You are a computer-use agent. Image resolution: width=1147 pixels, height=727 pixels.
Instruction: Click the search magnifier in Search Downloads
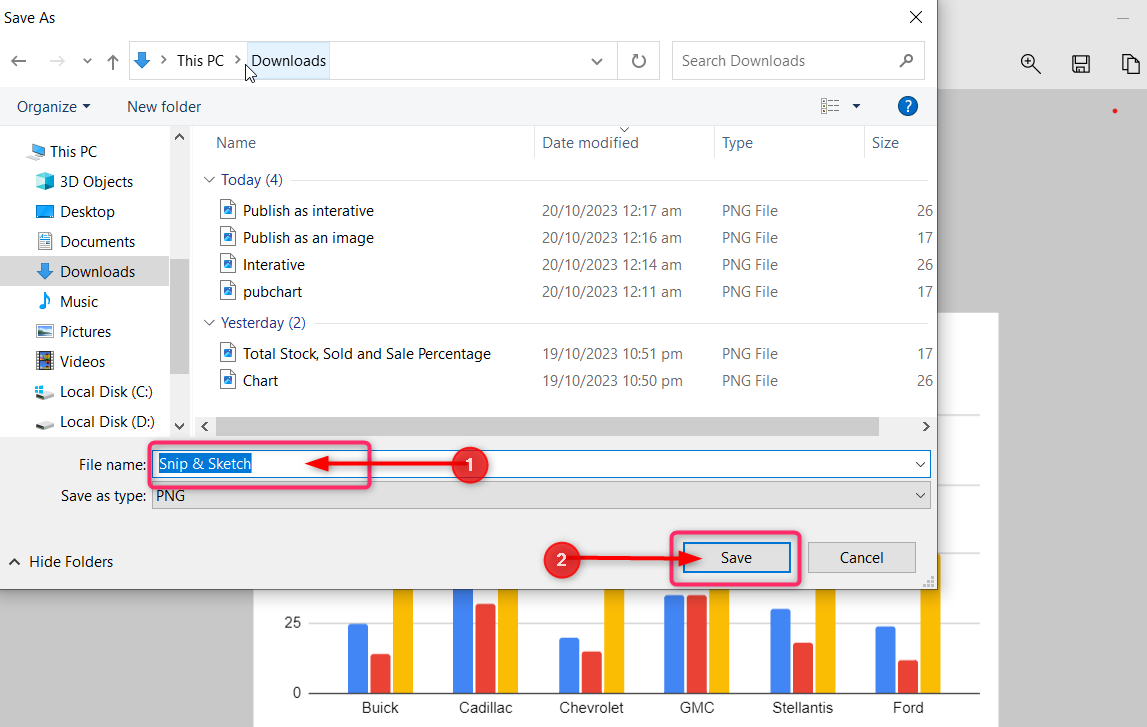[x=906, y=61]
